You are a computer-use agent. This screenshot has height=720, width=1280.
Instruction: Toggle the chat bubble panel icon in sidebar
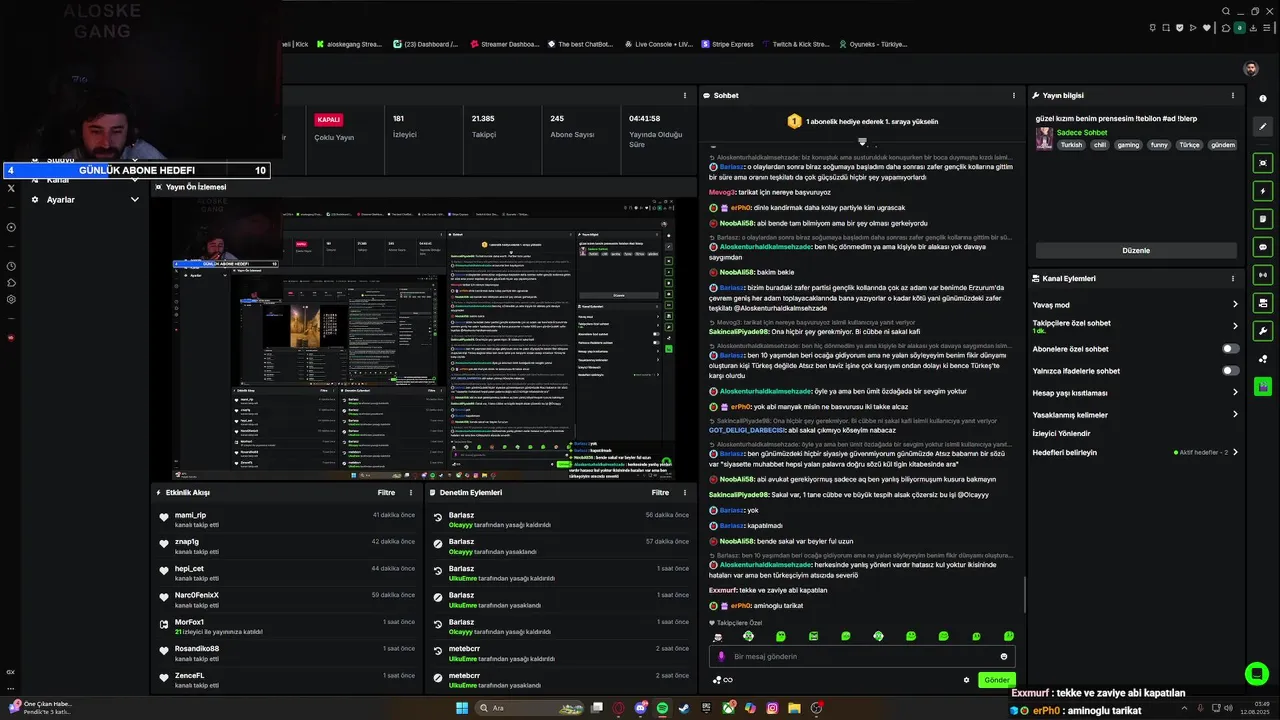(1263, 246)
